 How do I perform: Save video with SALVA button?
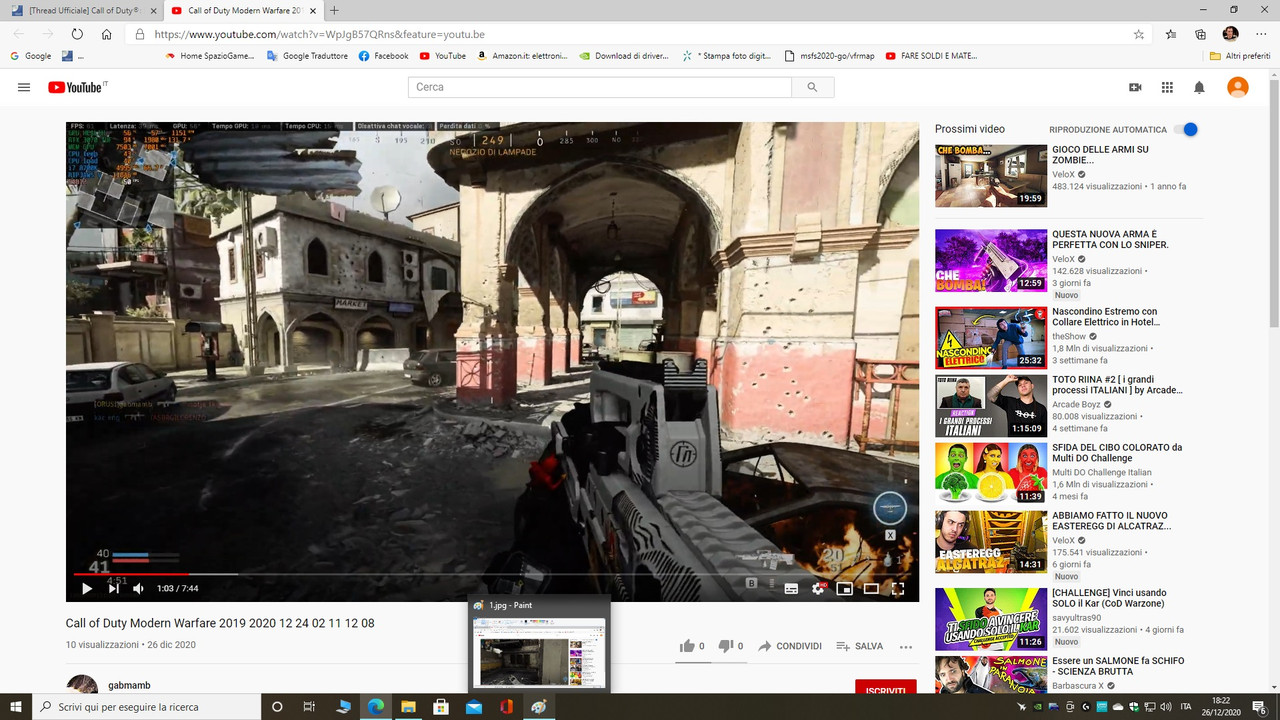coord(860,646)
